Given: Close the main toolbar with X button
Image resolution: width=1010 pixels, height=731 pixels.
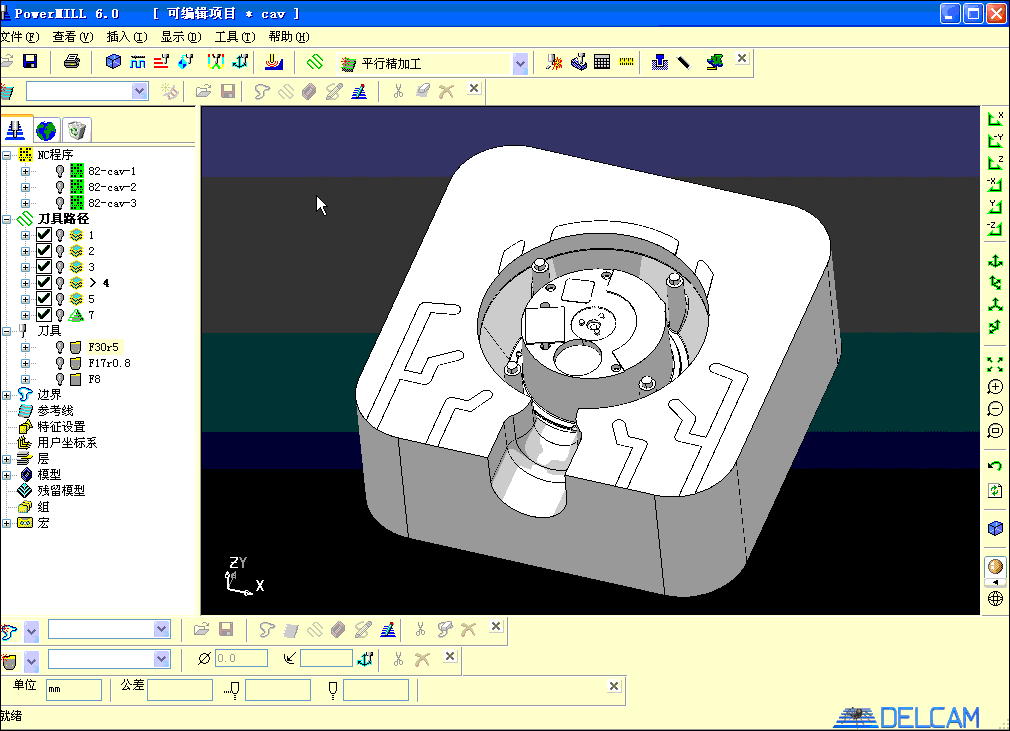Looking at the screenshot, I should pos(742,58).
